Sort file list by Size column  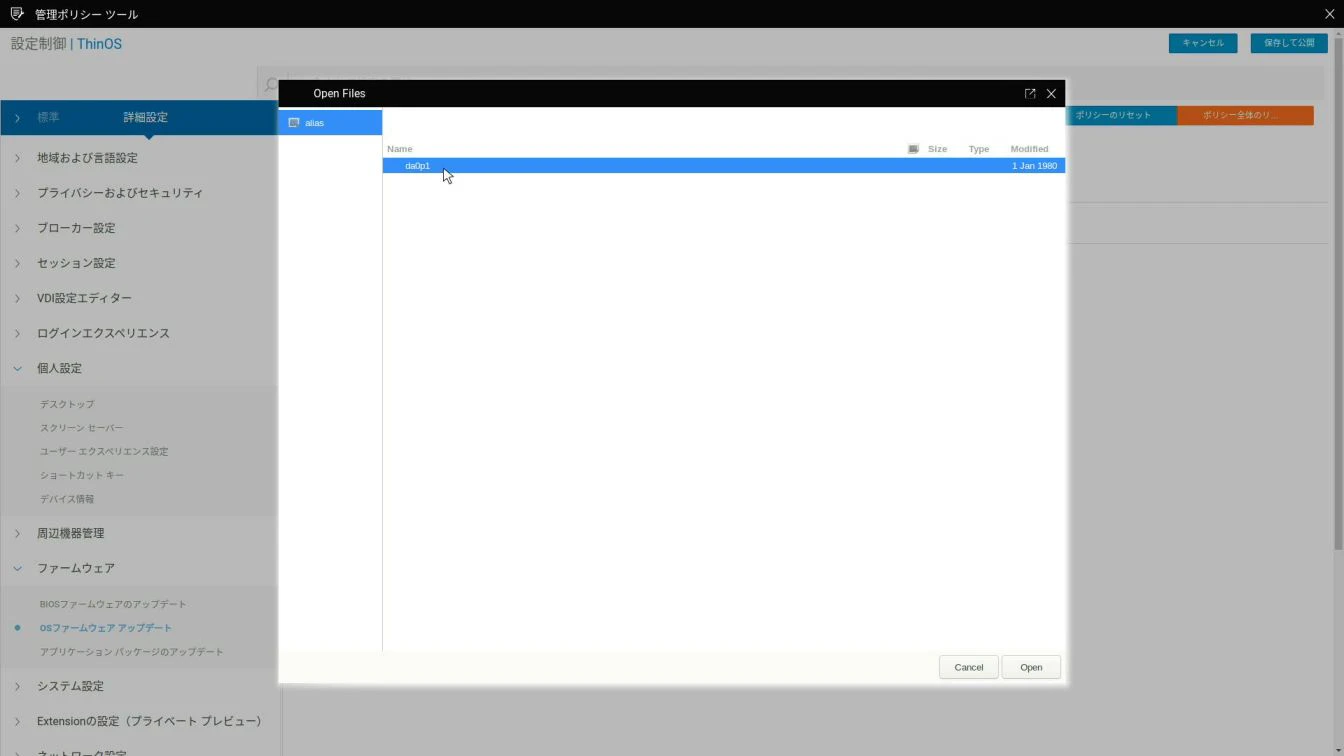point(937,149)
